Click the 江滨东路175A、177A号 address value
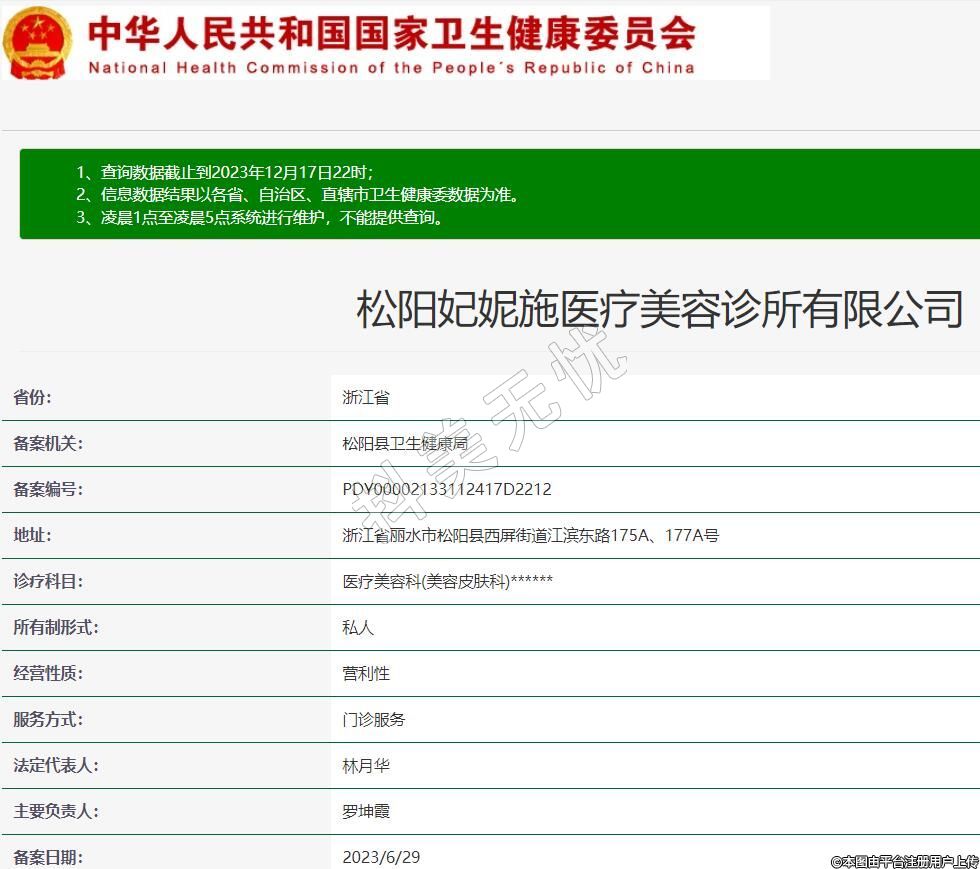This screenshot has height=869, width=980. [x=530, y=536]
